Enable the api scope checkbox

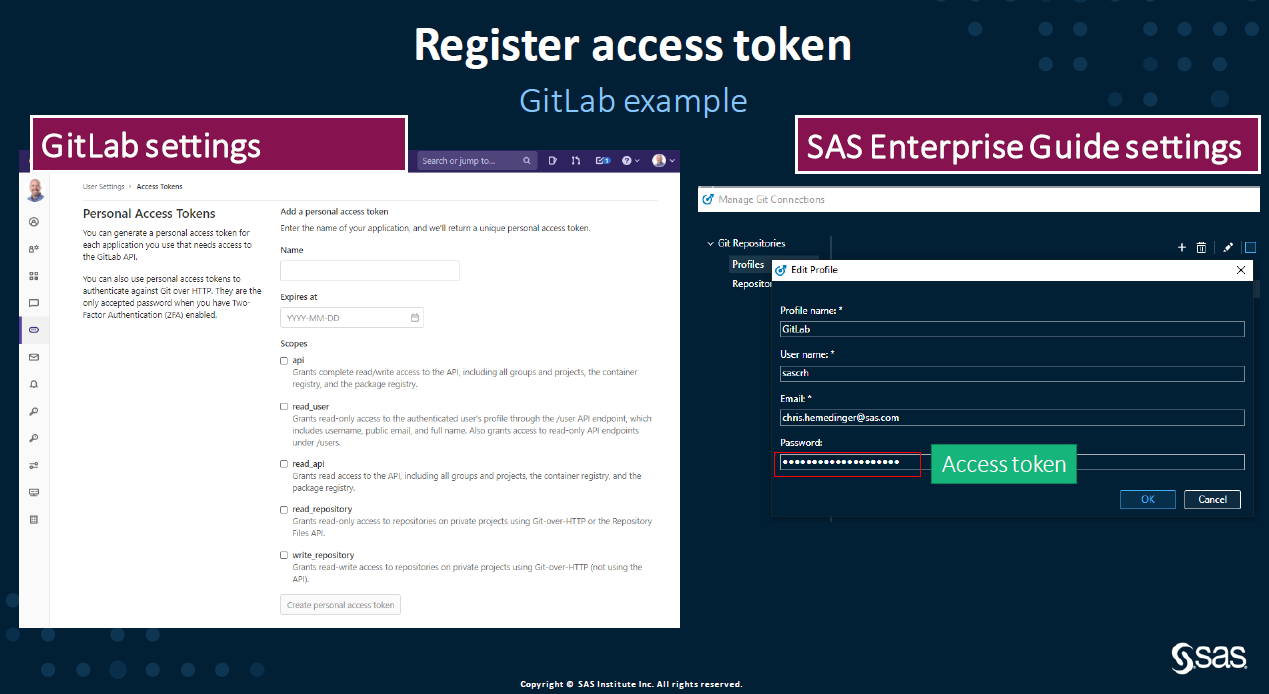[284, 360]
